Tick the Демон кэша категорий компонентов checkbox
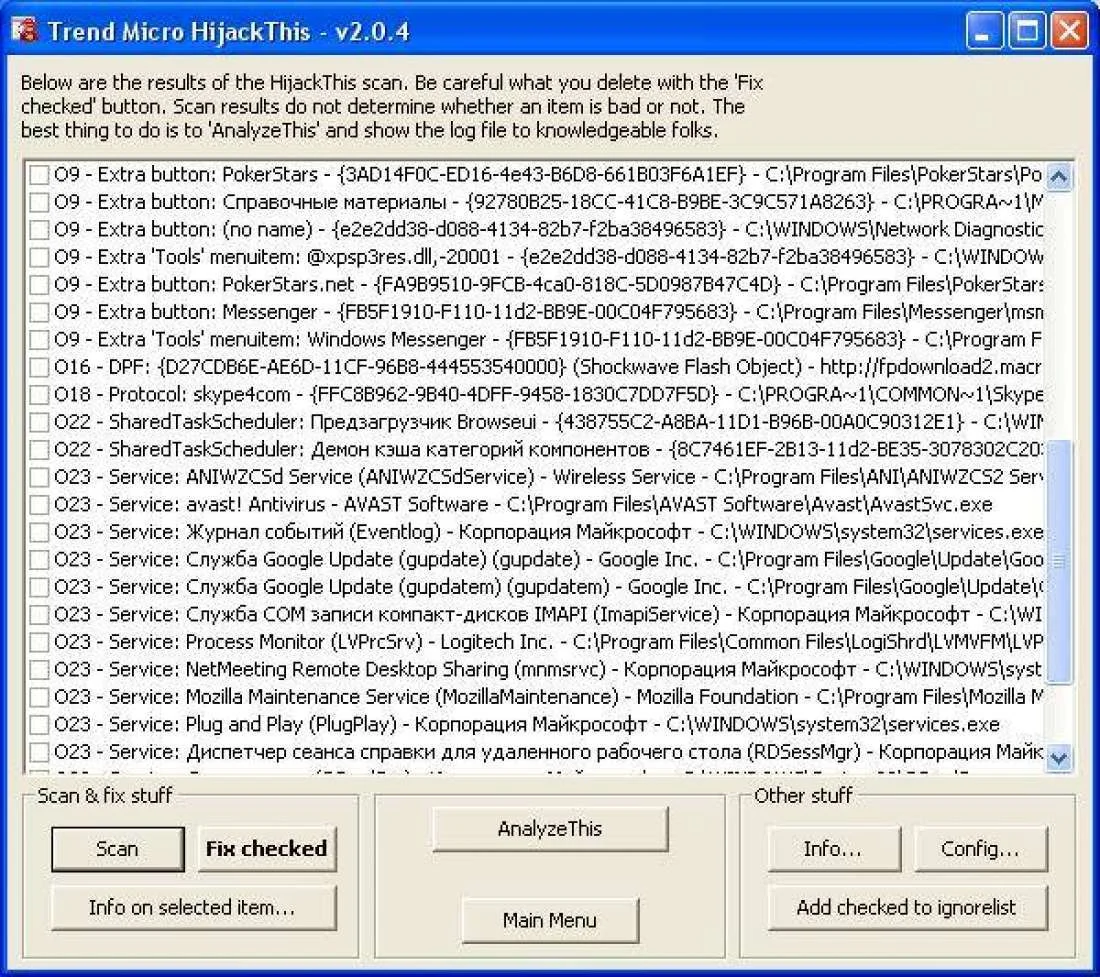This screenshot has height=977, width=1100. 39,450
